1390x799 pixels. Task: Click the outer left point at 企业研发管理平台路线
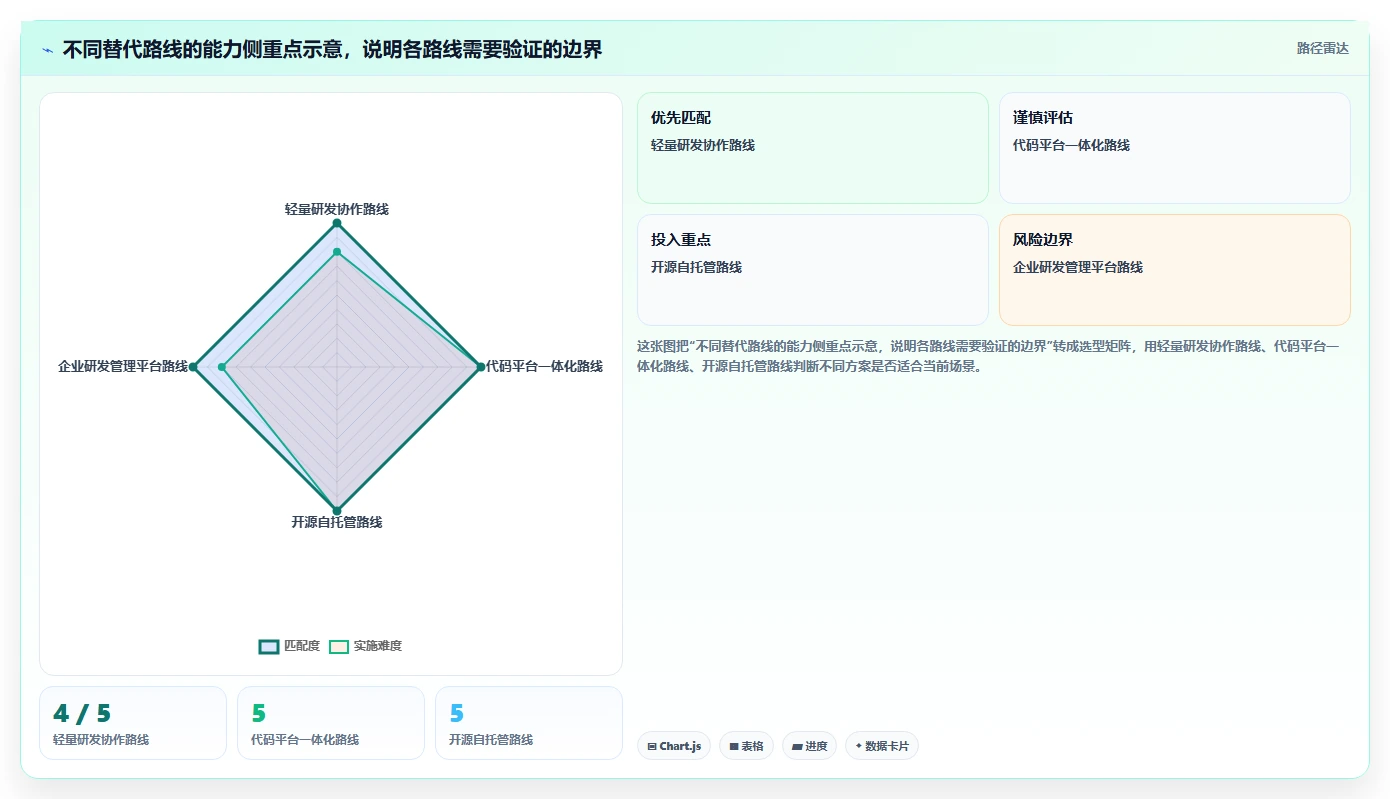[194, 367]
